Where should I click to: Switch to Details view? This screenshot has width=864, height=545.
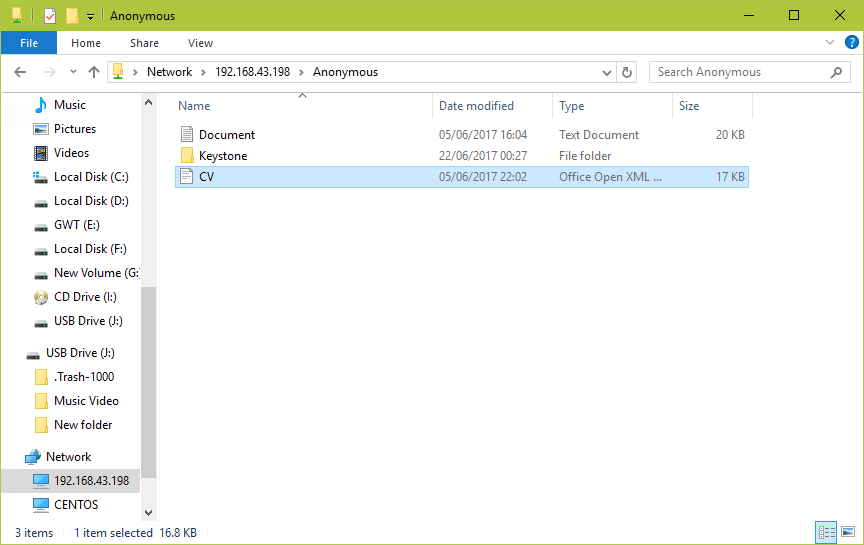pos(826,532)
